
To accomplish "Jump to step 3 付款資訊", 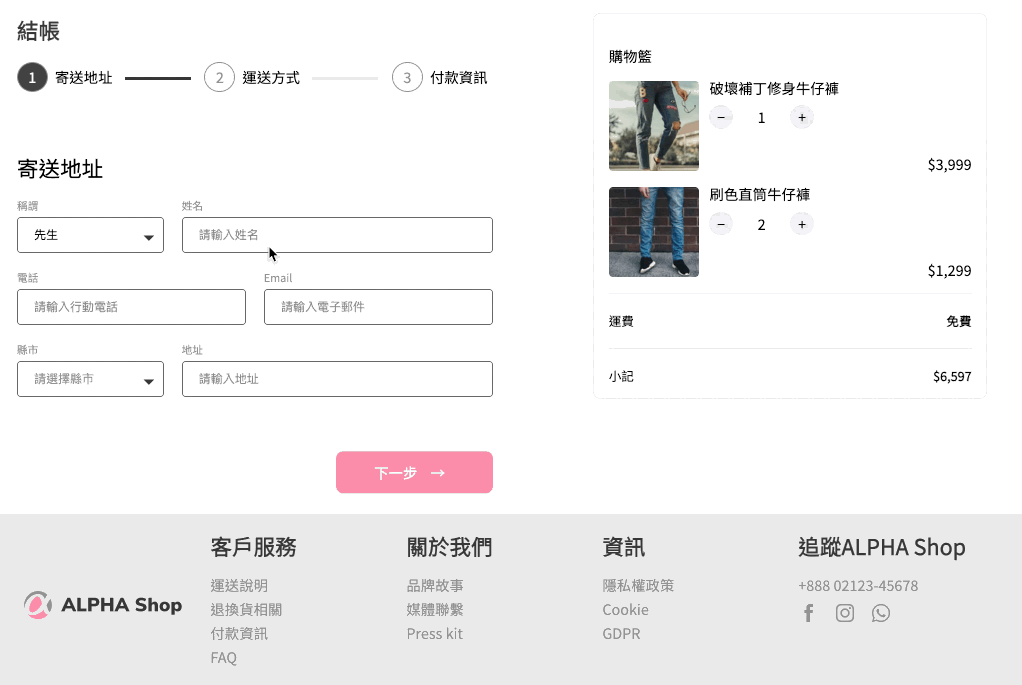I will coord(407,77).
